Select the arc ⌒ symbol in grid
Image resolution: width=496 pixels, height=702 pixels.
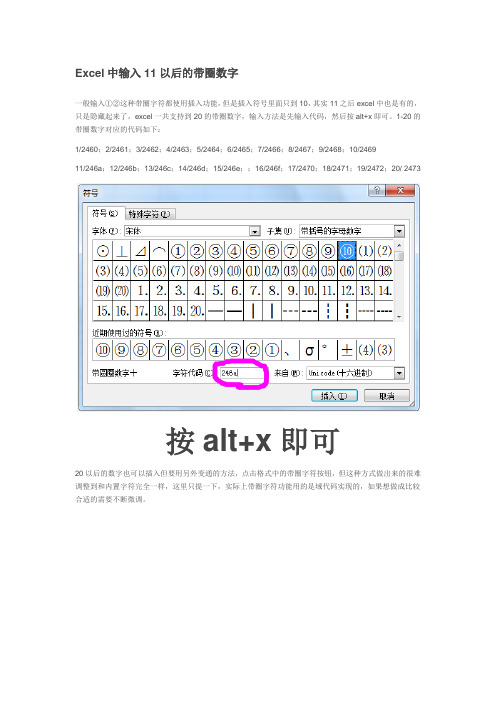tap(159, 251)
